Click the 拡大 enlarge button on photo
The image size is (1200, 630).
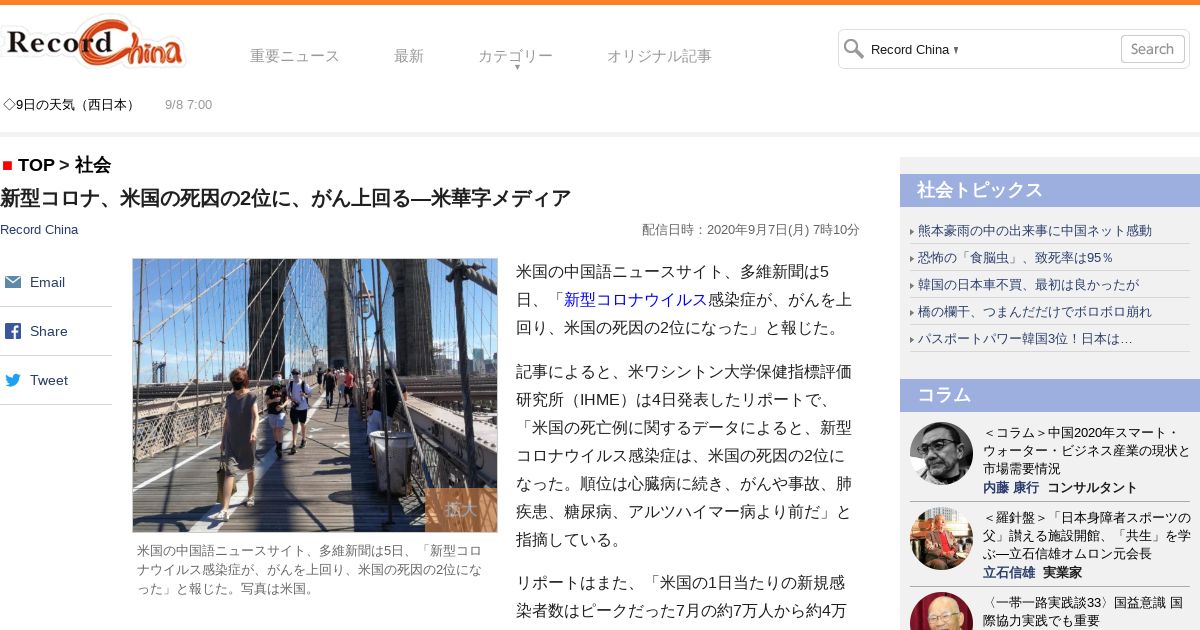(461, 510)
